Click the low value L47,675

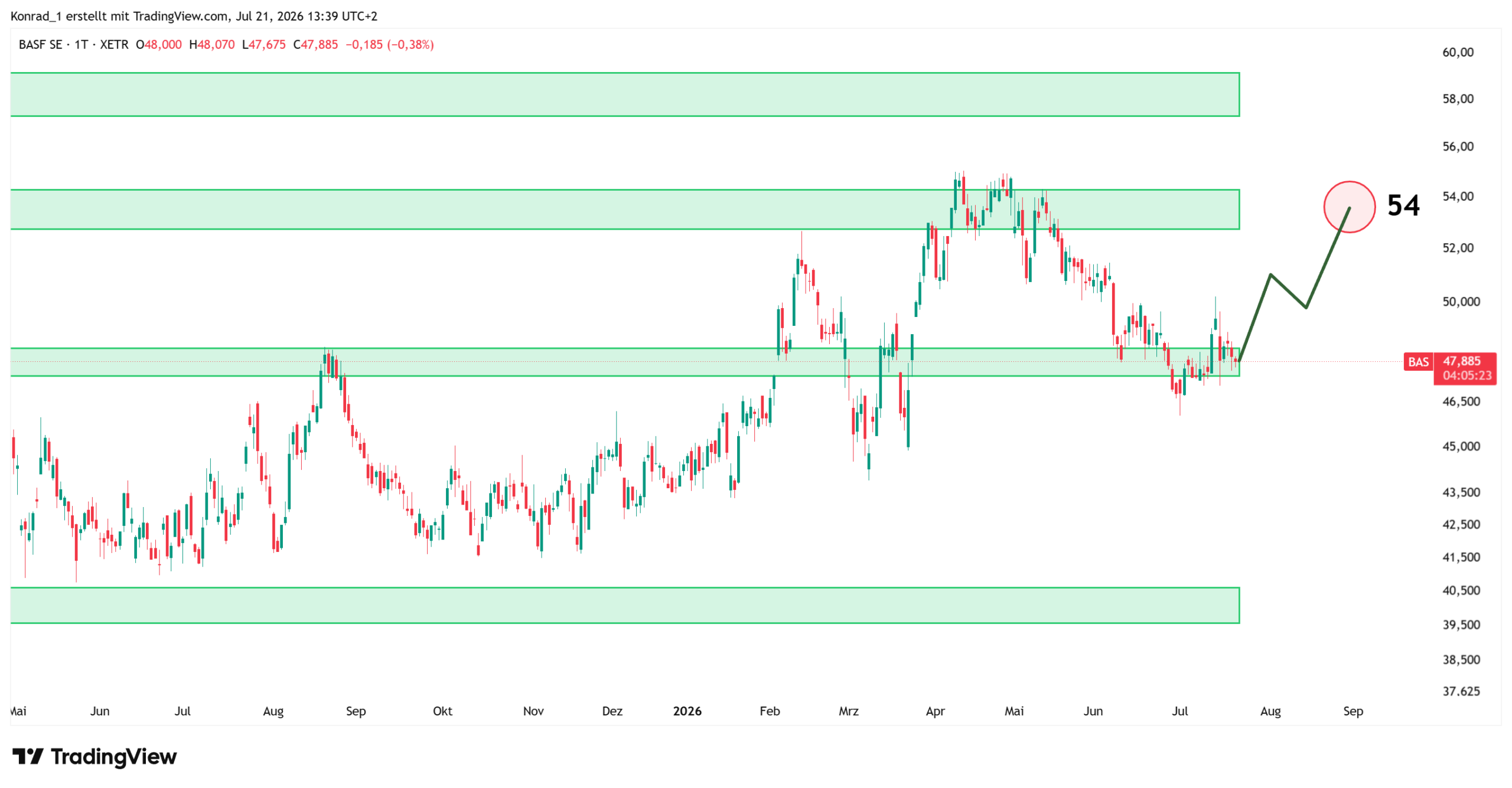click(x=264, y=45)
